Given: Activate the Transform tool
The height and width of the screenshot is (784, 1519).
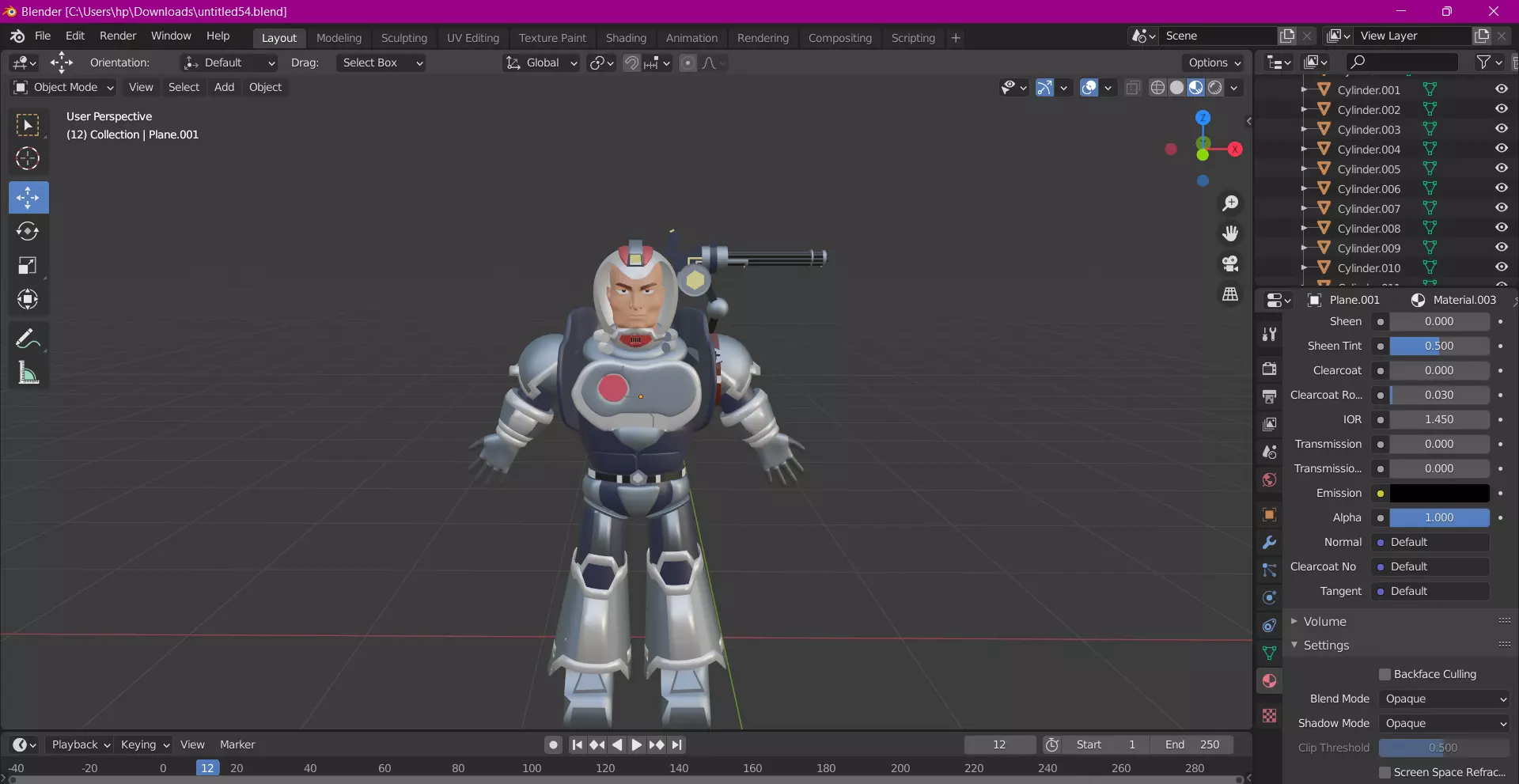Looking at the screenshot, I should [28, 299].
